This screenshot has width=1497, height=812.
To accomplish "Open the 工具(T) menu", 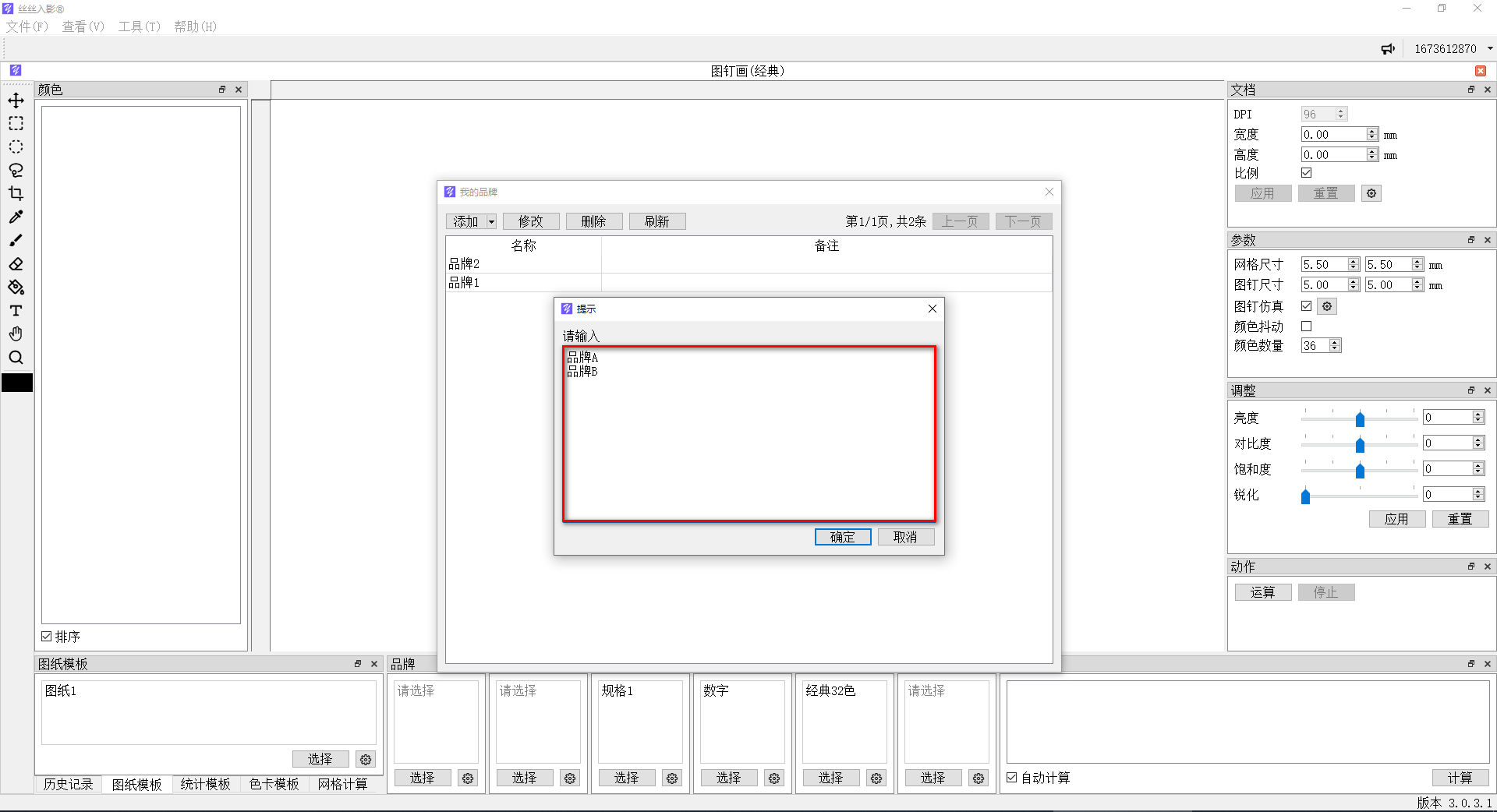I will [139, 26].
